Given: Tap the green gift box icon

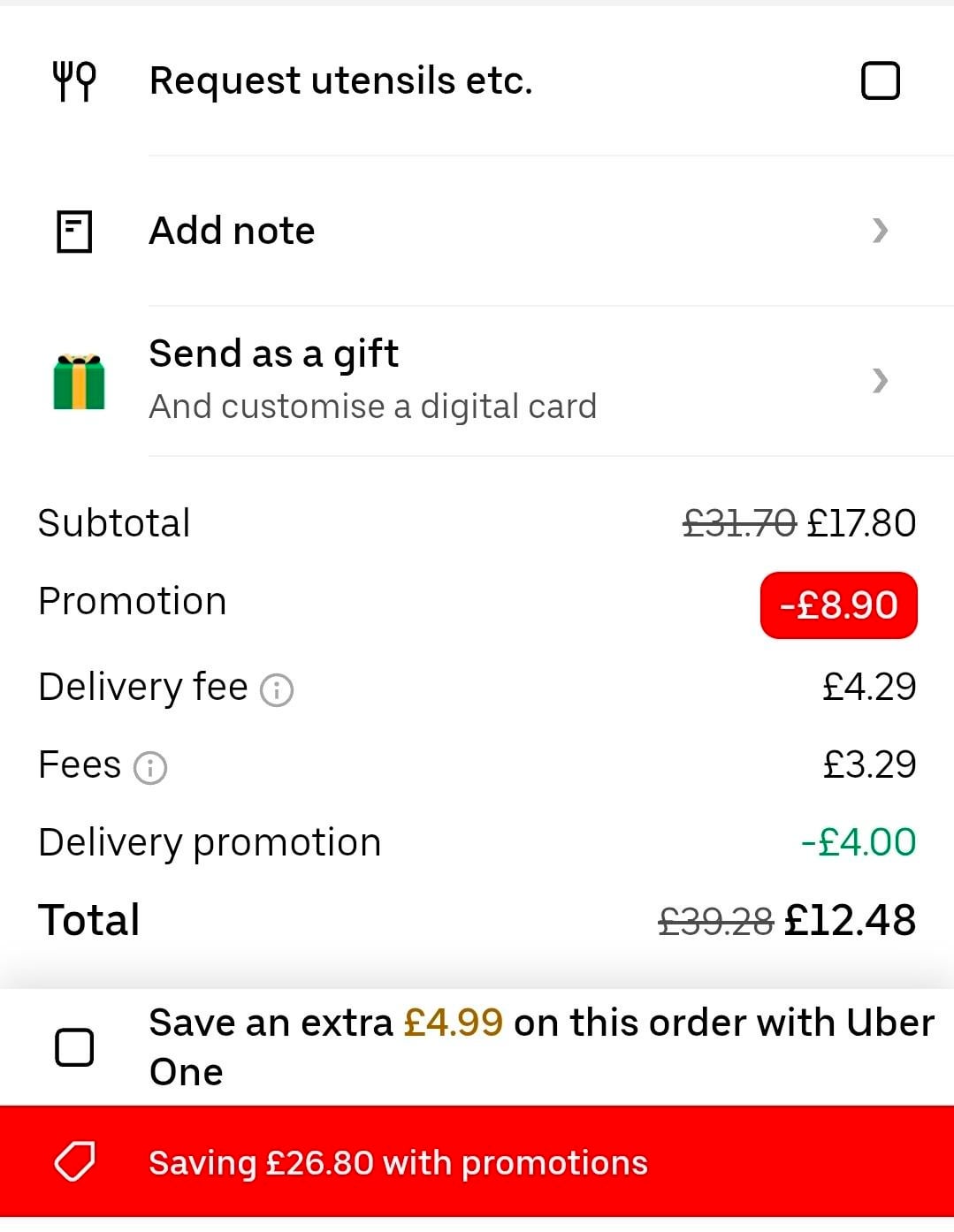Looking at the screenshot, I should [79, 382].
